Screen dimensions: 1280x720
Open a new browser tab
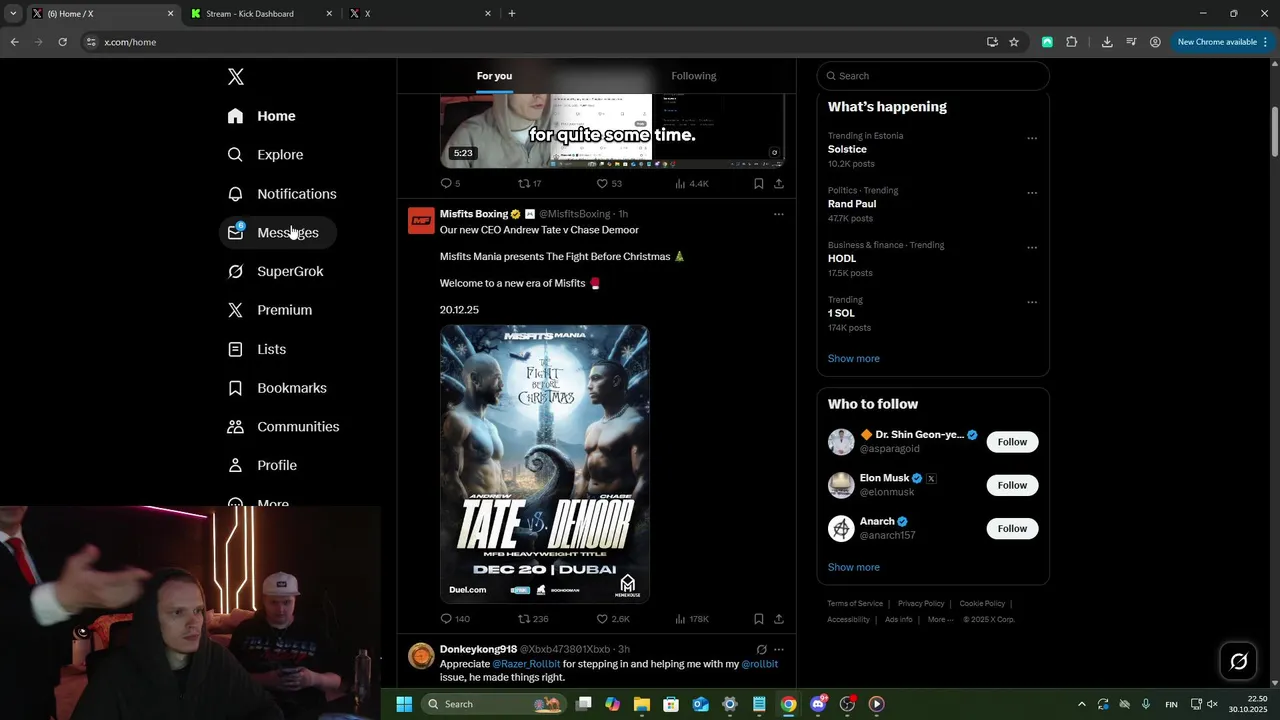coord(512,14)
